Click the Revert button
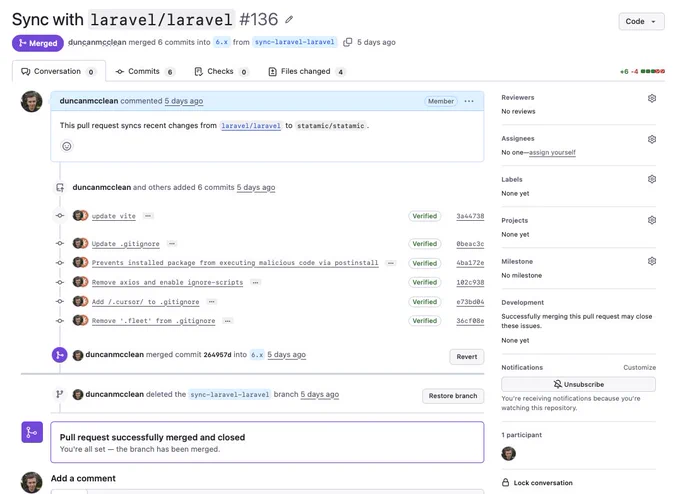This screenshot has height=494, width=680. pos(467,357)
